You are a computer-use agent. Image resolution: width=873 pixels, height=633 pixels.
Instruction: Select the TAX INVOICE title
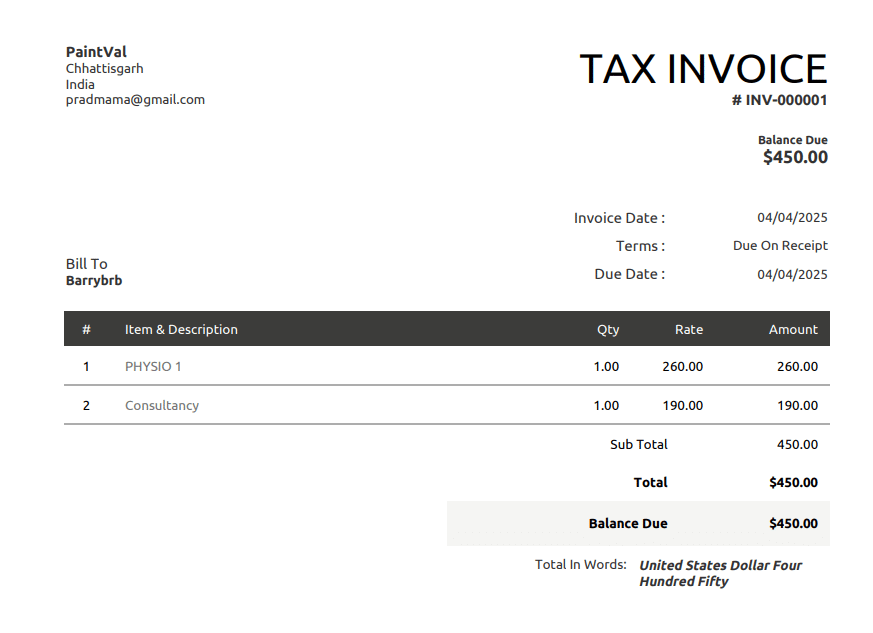[x=703, y=68]
